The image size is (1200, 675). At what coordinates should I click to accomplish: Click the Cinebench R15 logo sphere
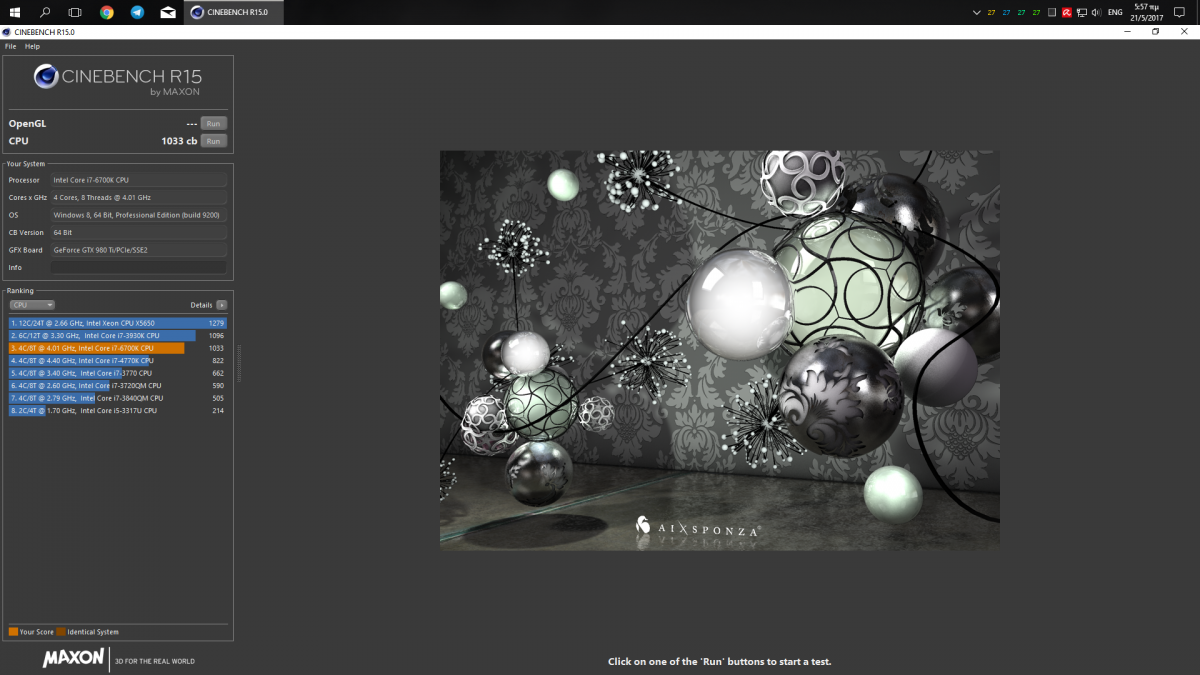pos(46,77)
